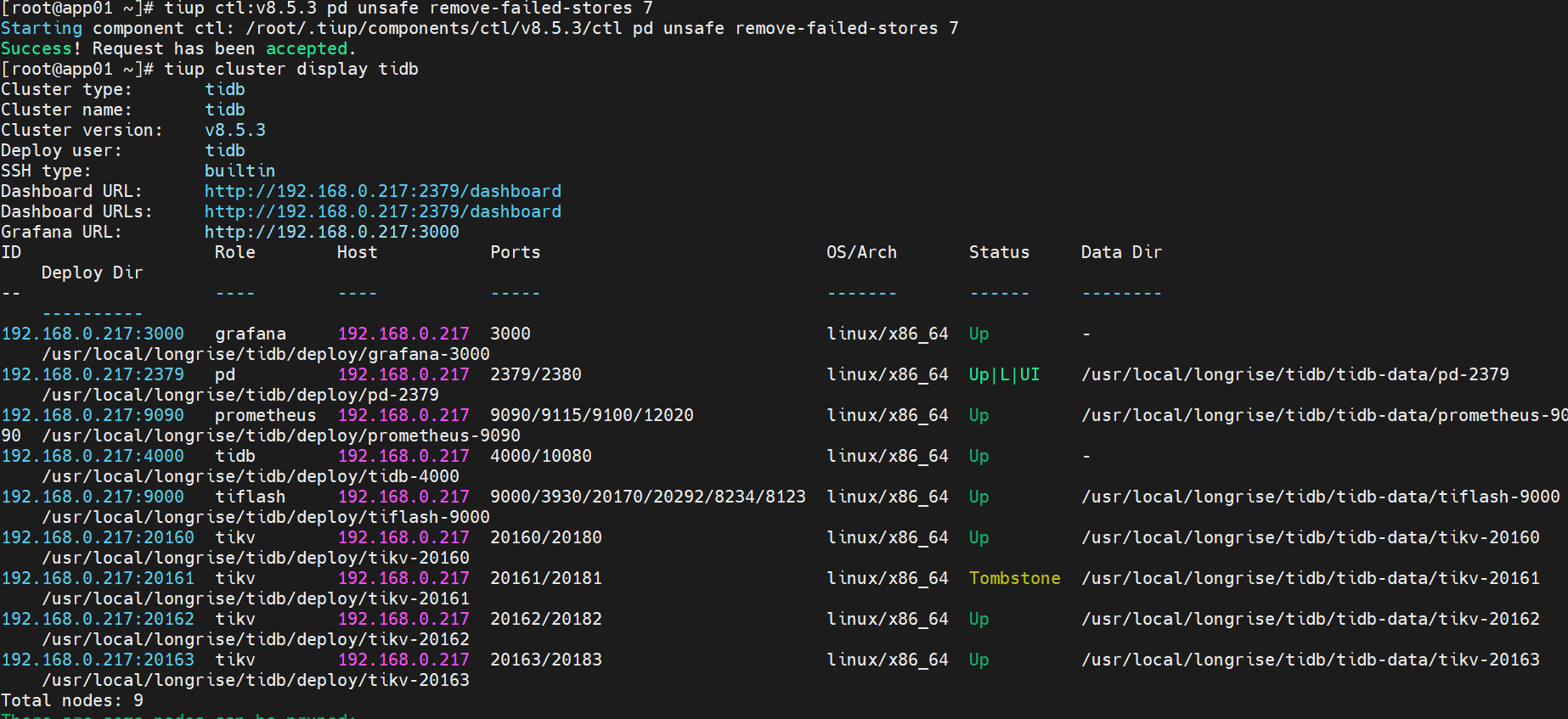Screen dimensions: 1568x719
Task: Click the cluster version value v8.5.3
Action: [x=235, y=130]
